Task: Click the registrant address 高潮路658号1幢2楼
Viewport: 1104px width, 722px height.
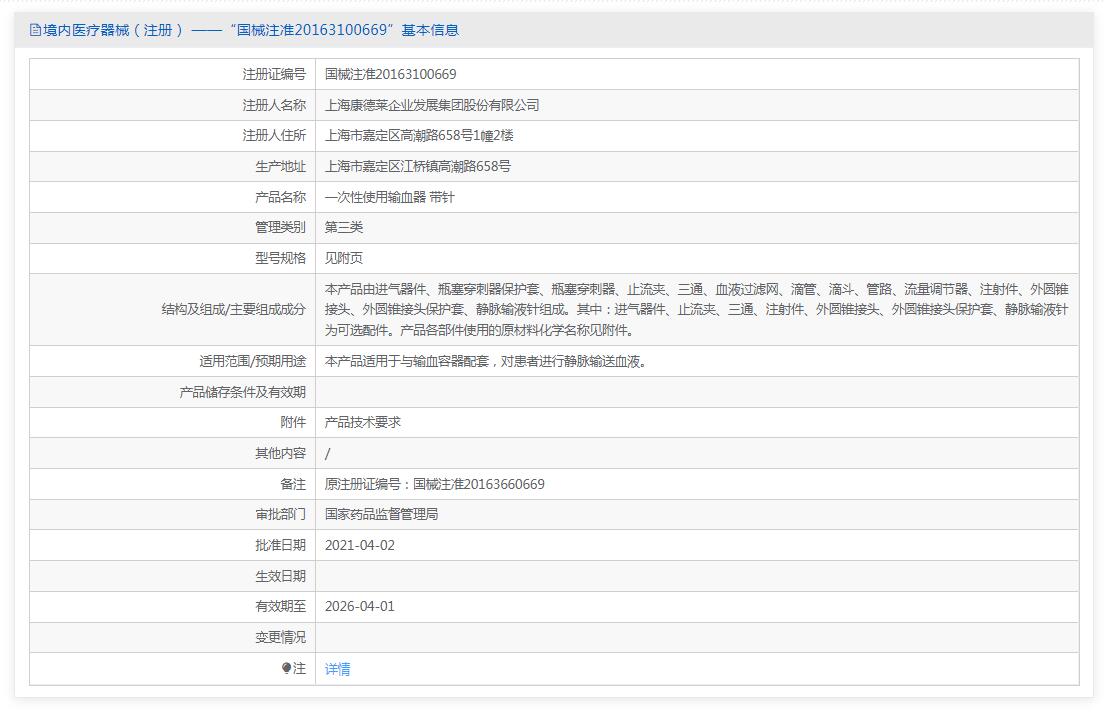Action: click(419, 135)
